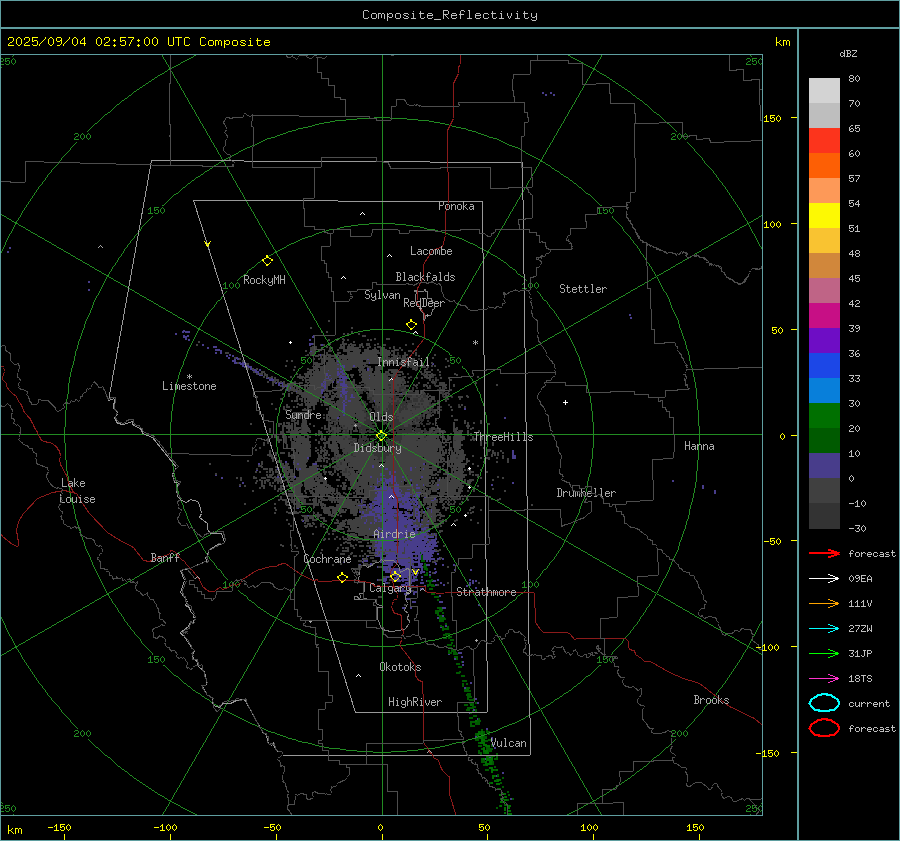
Task: Click the Hanna label
Action: [699, 446]
